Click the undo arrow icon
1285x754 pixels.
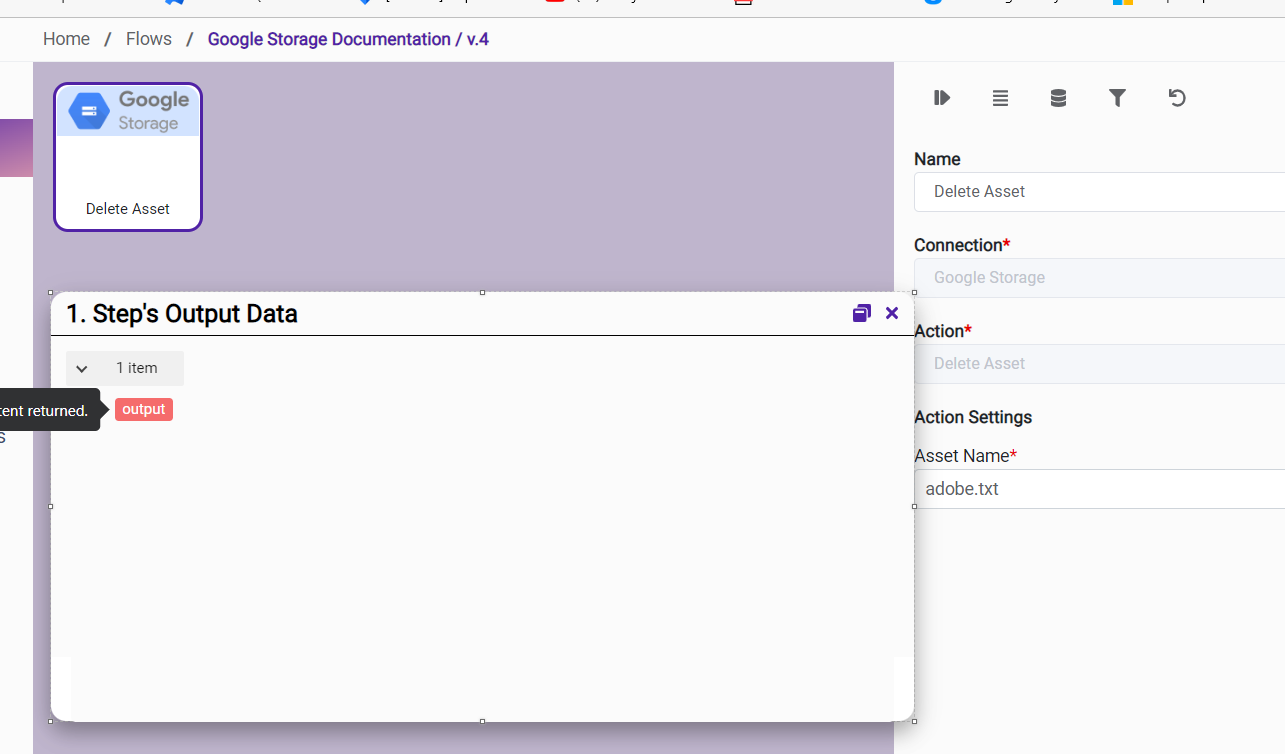1177,98
